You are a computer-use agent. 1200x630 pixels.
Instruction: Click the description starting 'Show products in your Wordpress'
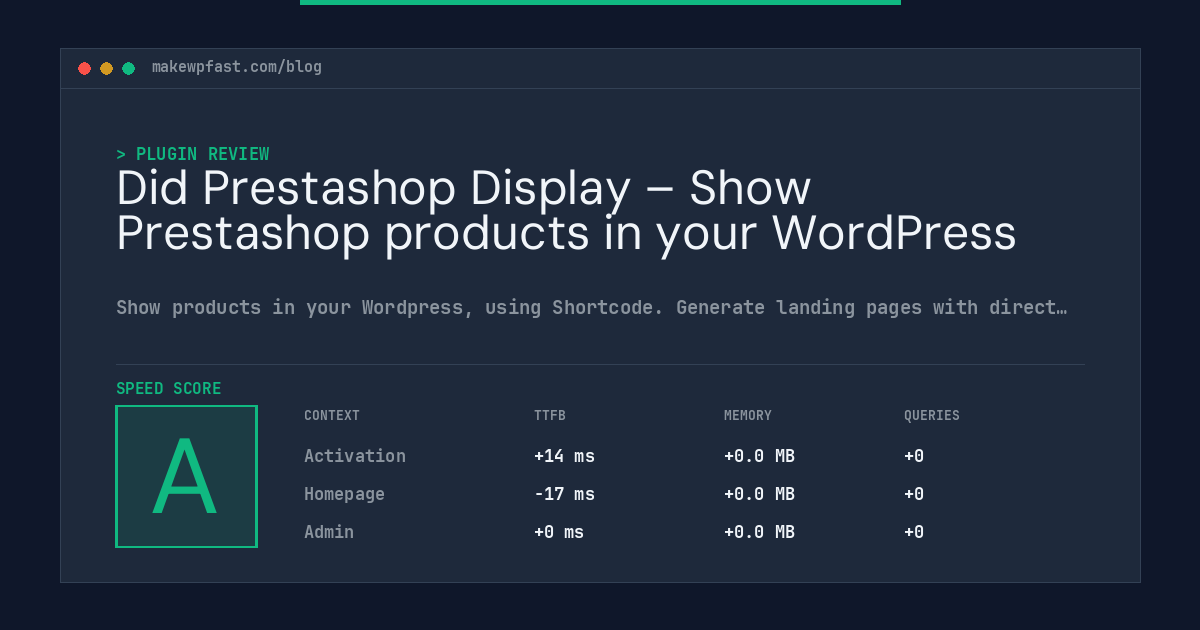click(x=591, y=308)
